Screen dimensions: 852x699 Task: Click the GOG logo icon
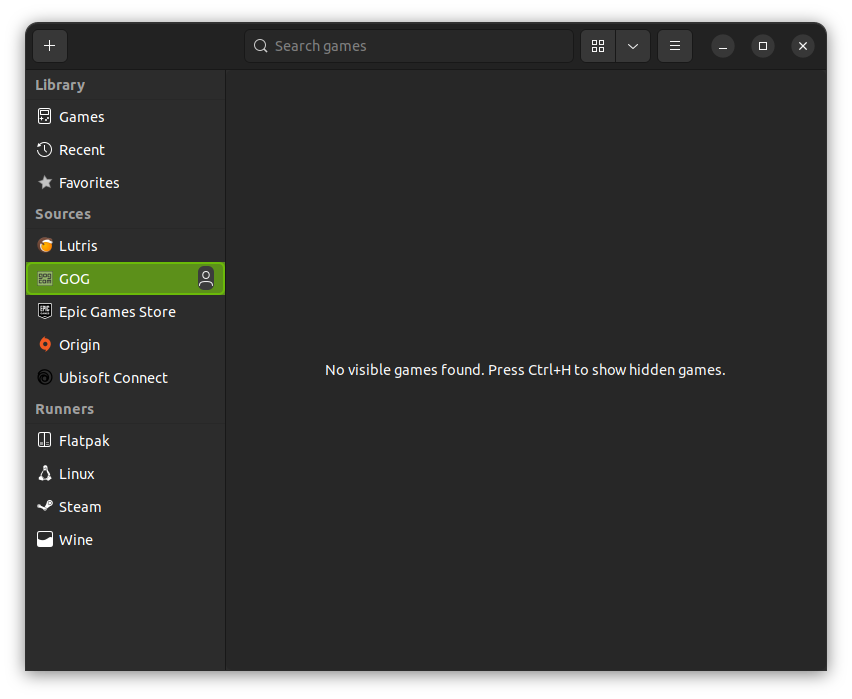pos(45,279)
